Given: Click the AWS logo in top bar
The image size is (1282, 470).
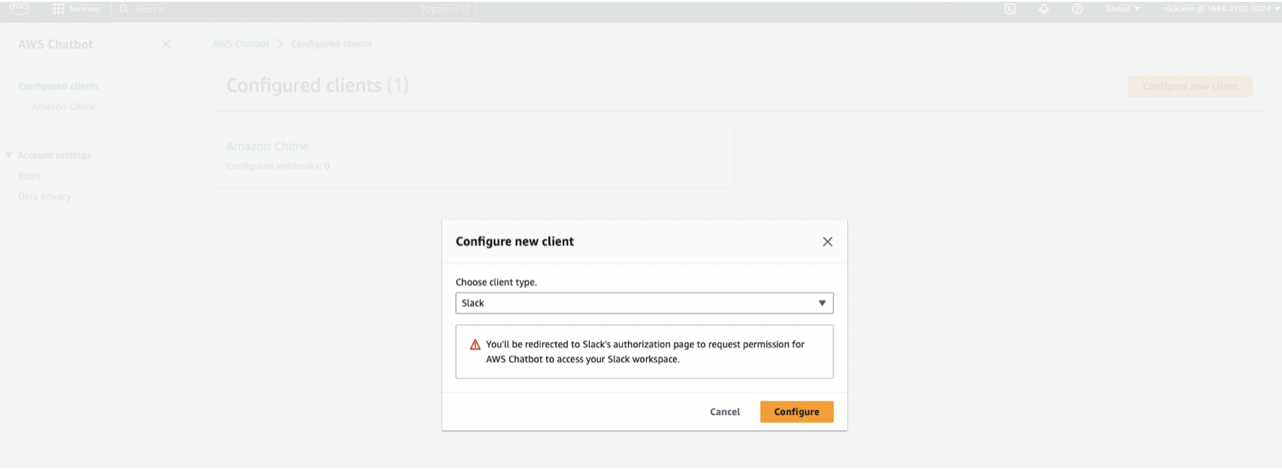Looking at the screenshot, I should 20,8.
